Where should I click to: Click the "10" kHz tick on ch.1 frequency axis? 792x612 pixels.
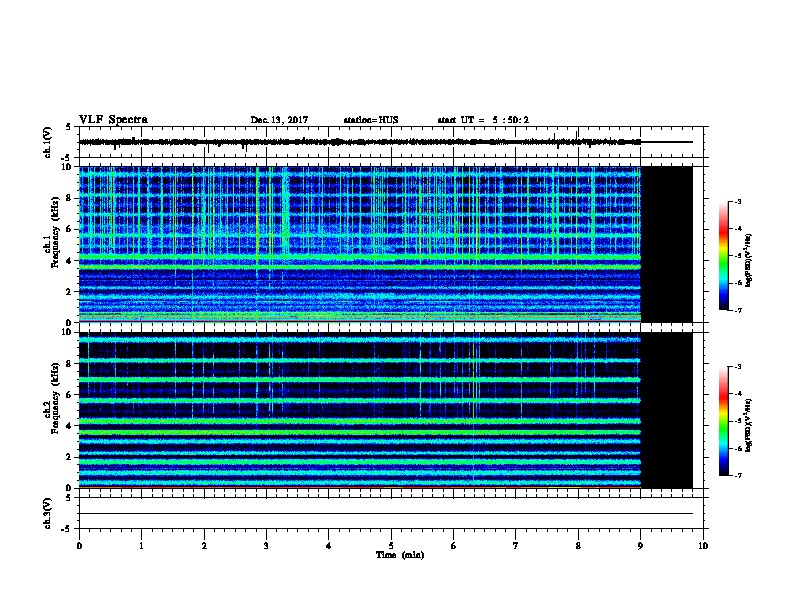tap(68, 167)
